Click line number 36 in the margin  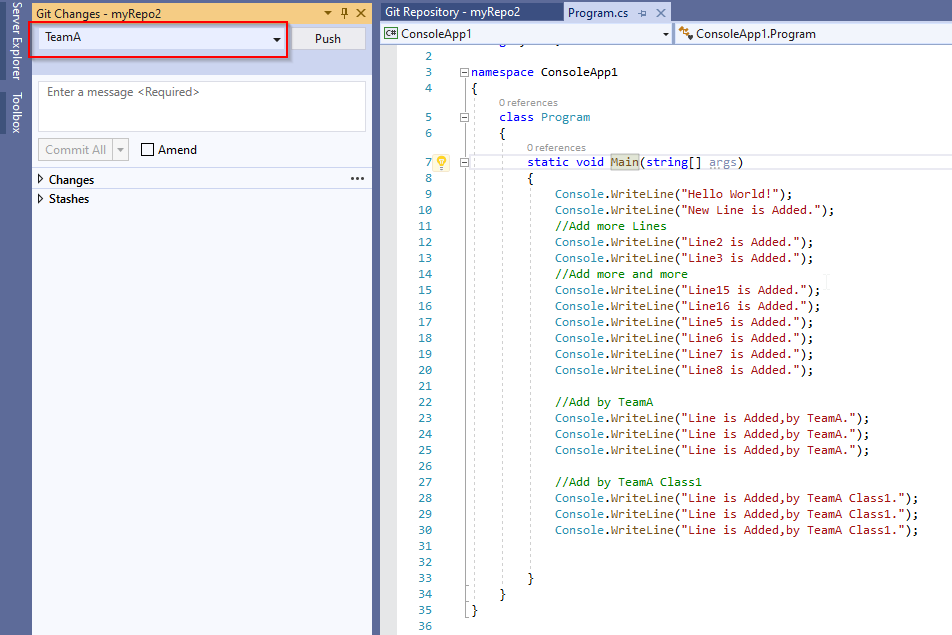pyautogui.click(x=425, y=626)
